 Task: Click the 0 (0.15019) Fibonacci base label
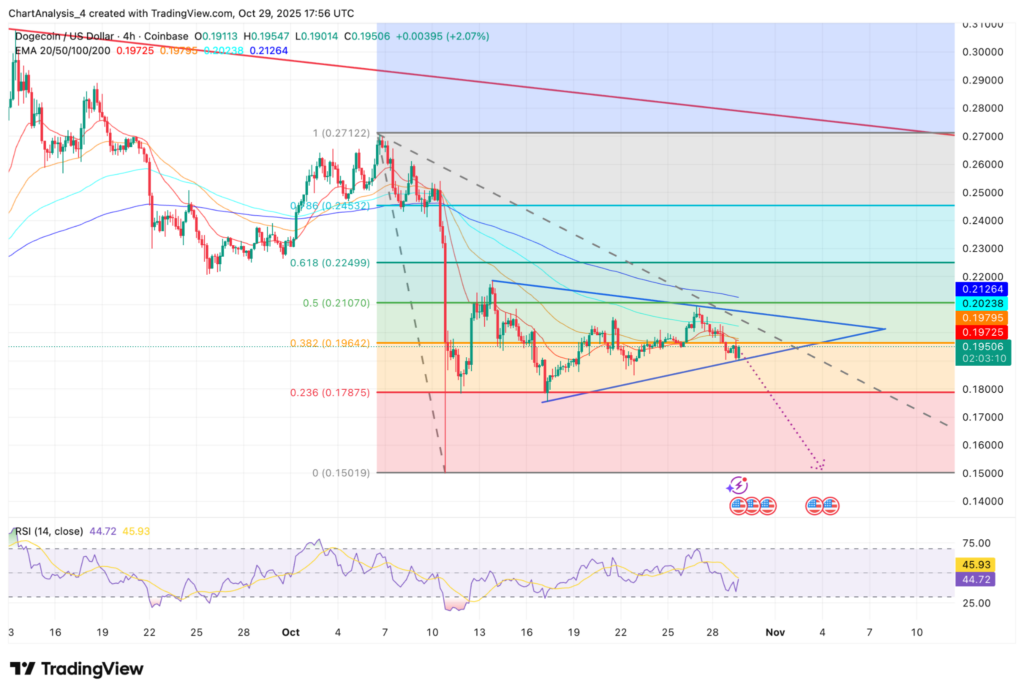pos(344,472)
